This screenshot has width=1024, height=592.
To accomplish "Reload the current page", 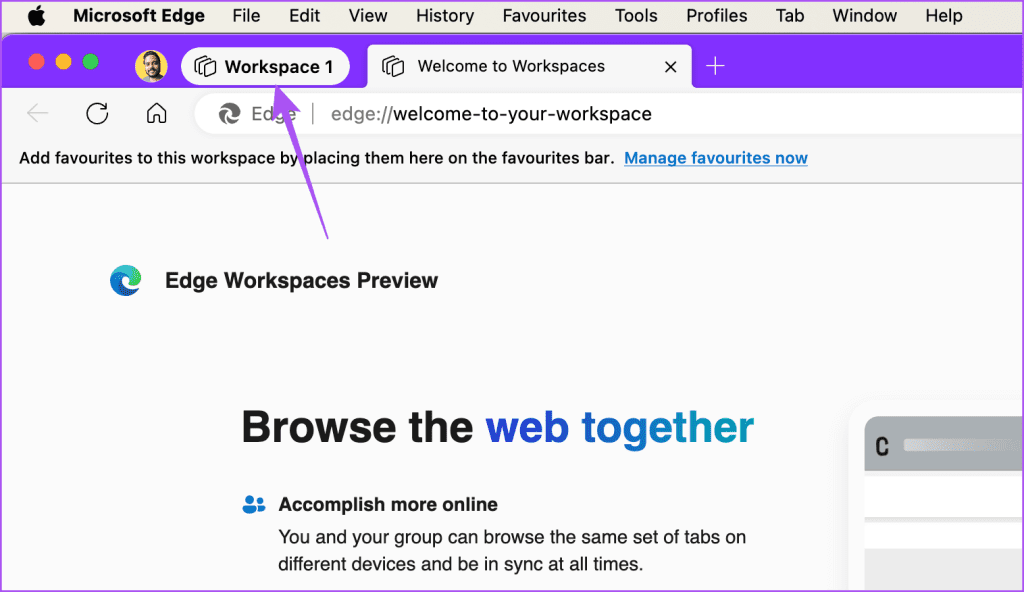I will coord(97,113).
